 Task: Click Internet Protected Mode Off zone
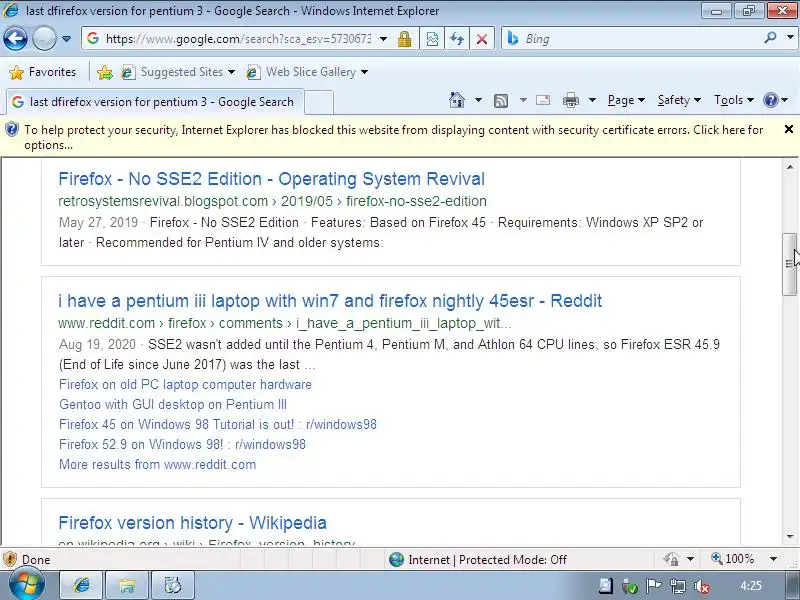pos(478,560)
